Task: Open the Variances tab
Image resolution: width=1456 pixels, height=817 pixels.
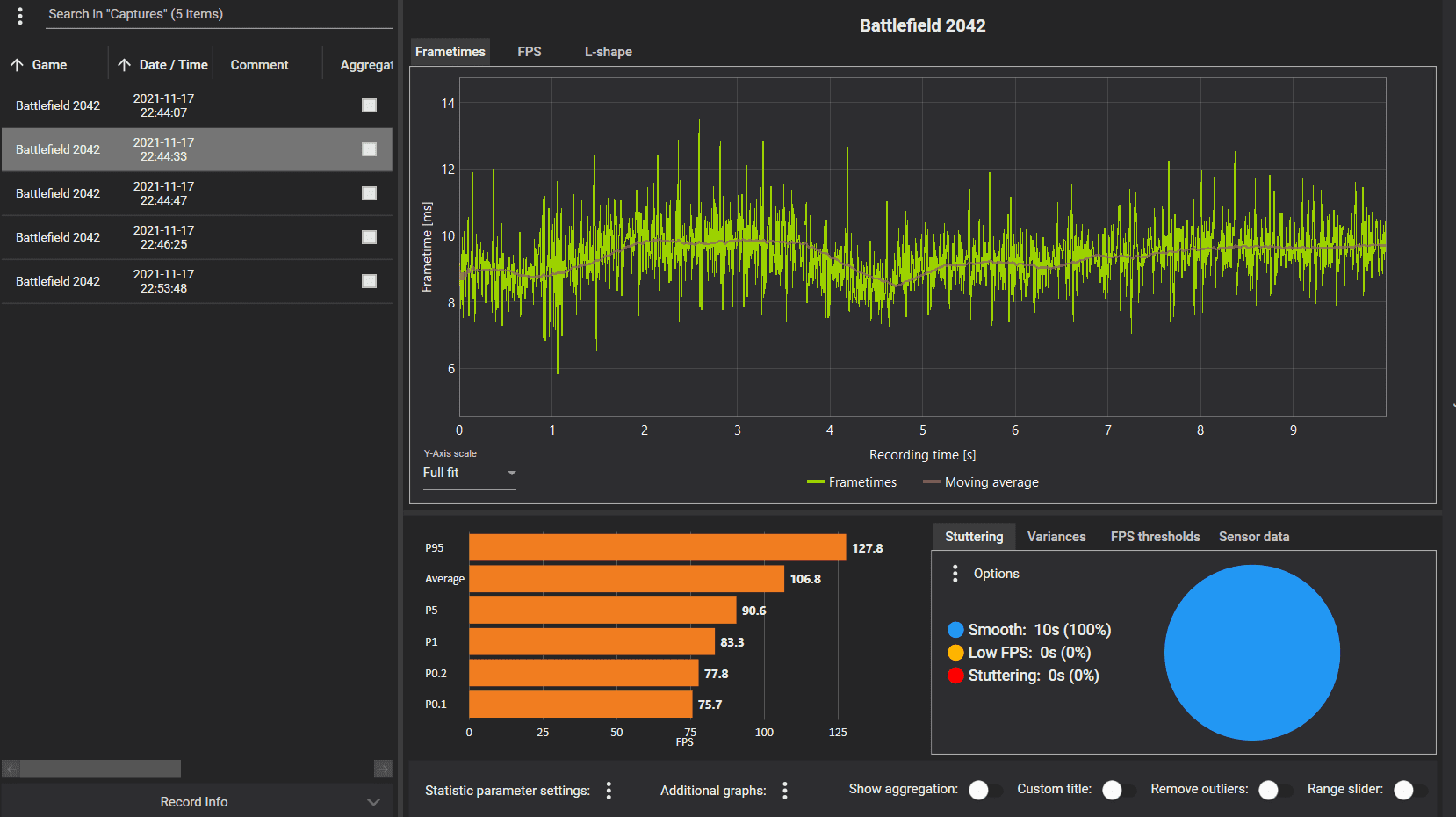Action: [x=1056, y=537]
